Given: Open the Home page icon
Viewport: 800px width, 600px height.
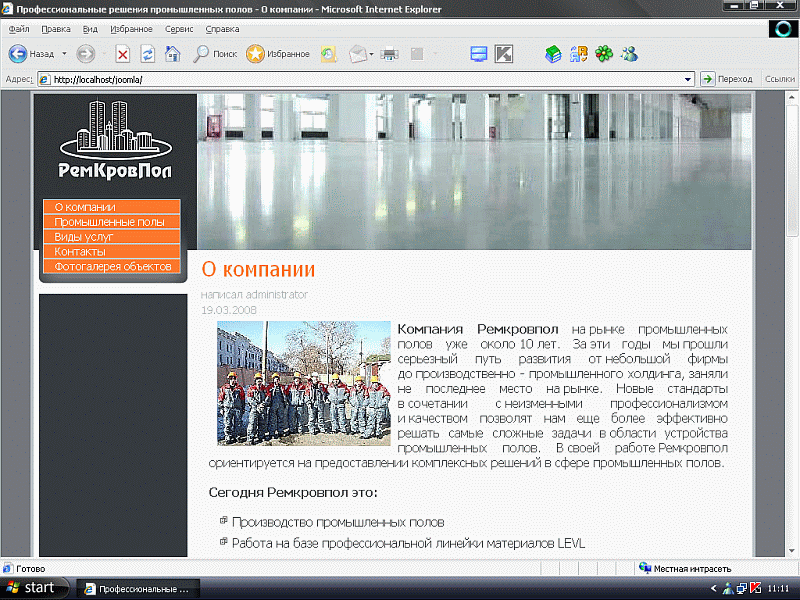Looking at the screenshot, I should 172,55.
